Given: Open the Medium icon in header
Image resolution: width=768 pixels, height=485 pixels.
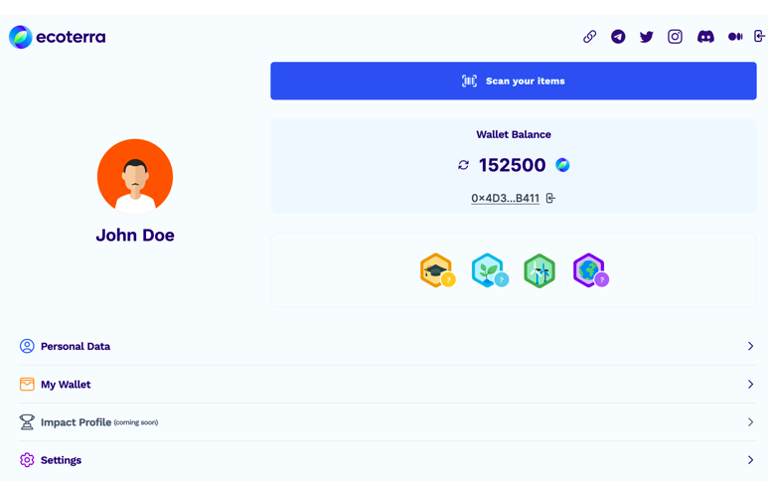Looking at the screenshot, I should (735, 37).
